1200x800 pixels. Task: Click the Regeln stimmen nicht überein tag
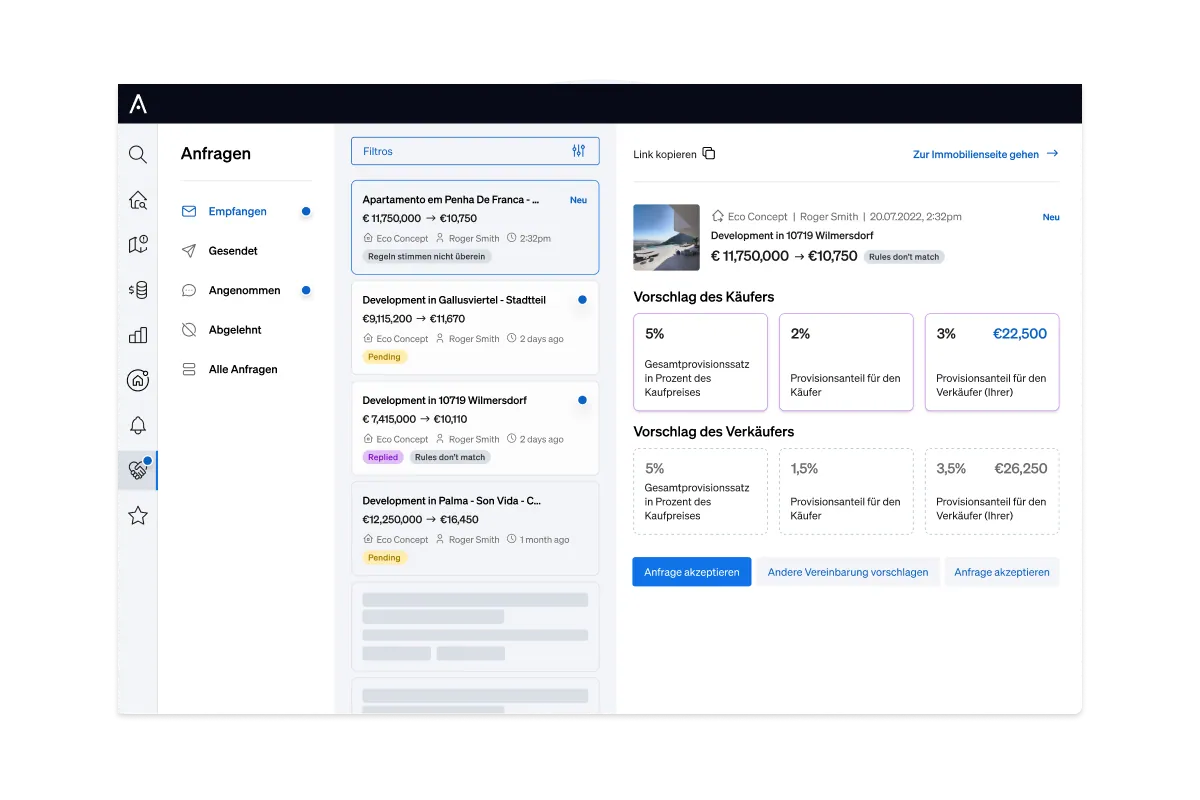point(427,257)
